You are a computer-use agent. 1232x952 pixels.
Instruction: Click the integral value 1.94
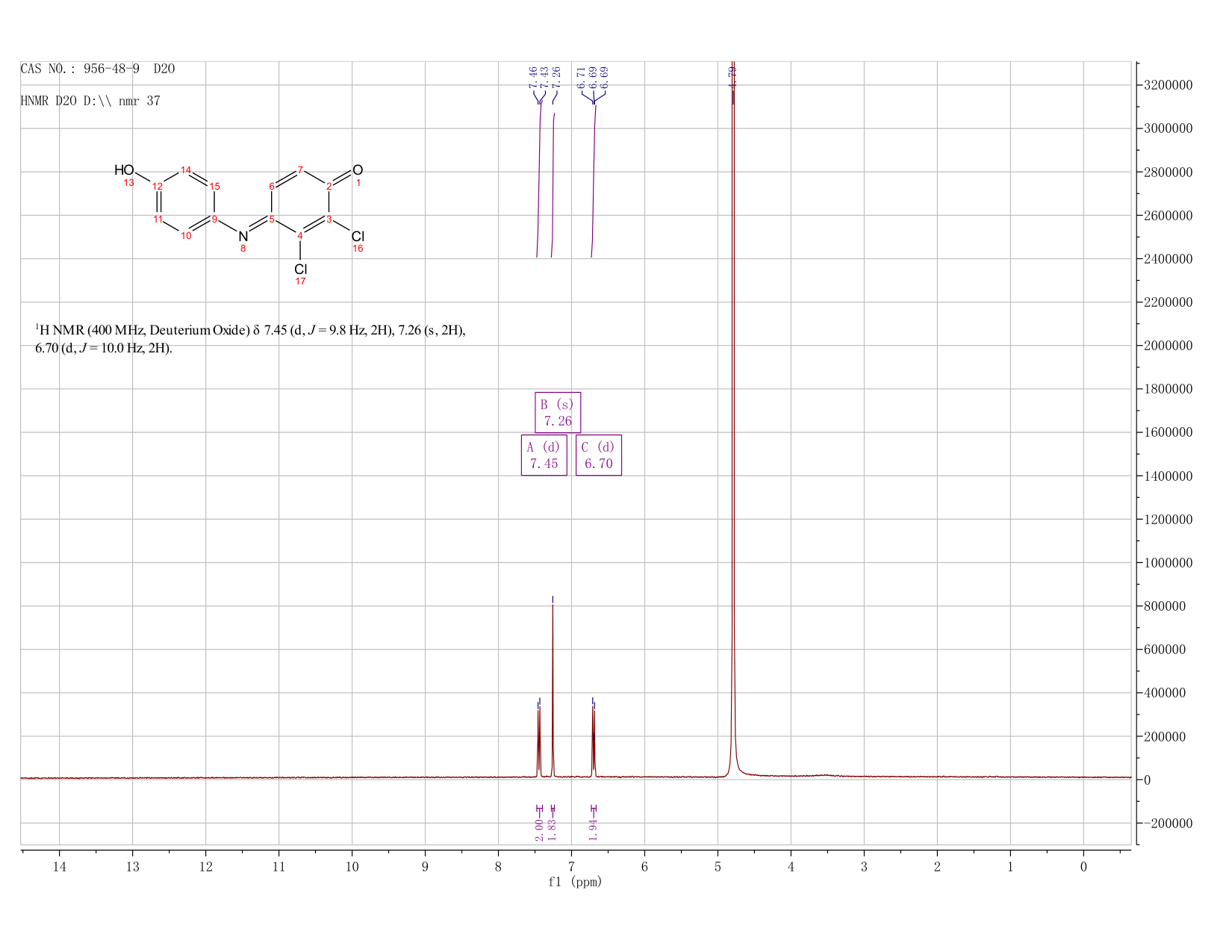tap(594, 830)
